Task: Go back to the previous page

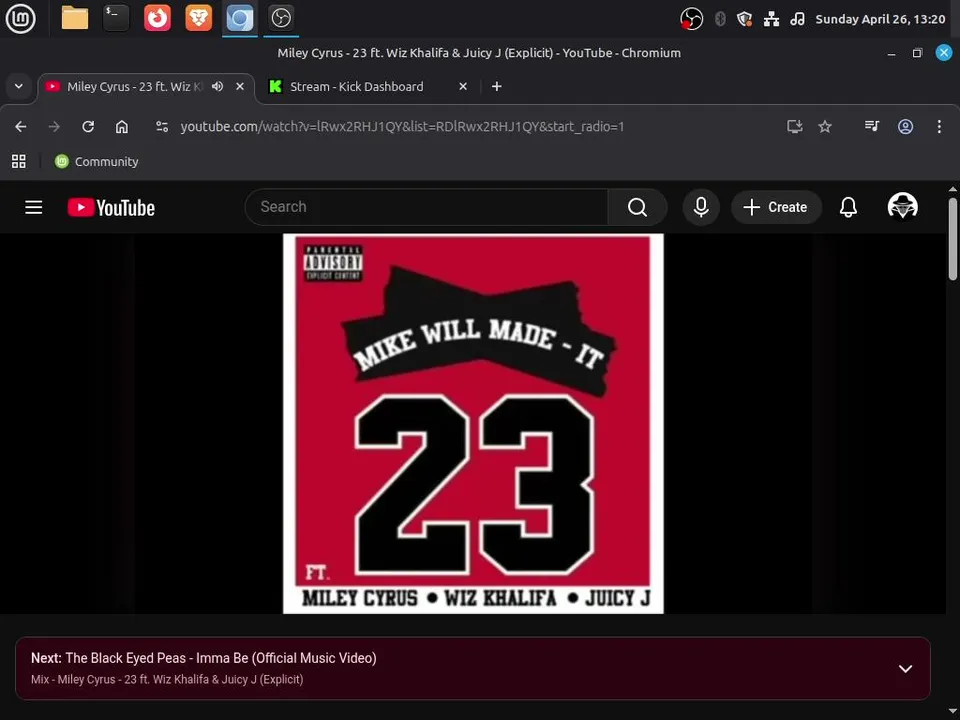Action: click(21, 126)
